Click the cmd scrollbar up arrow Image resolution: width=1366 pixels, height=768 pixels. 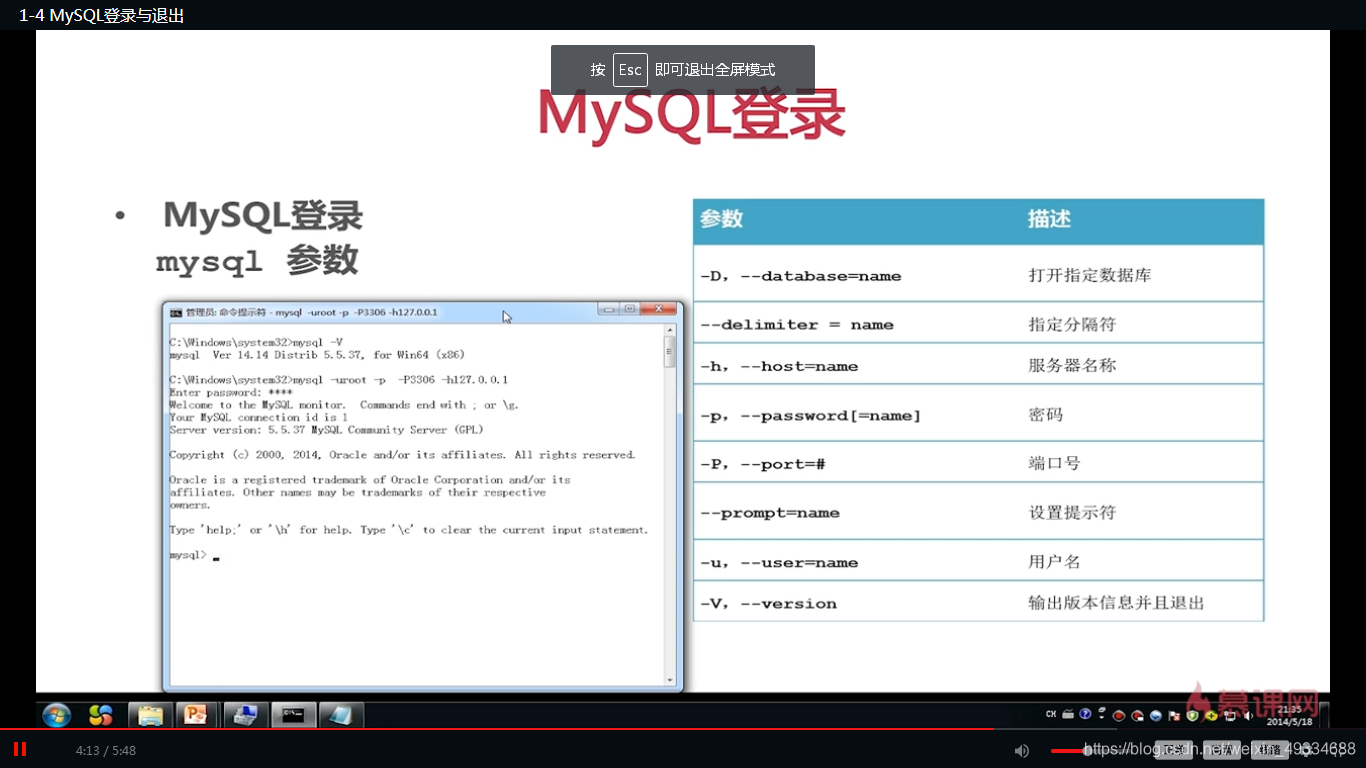[x=670, y=329]
